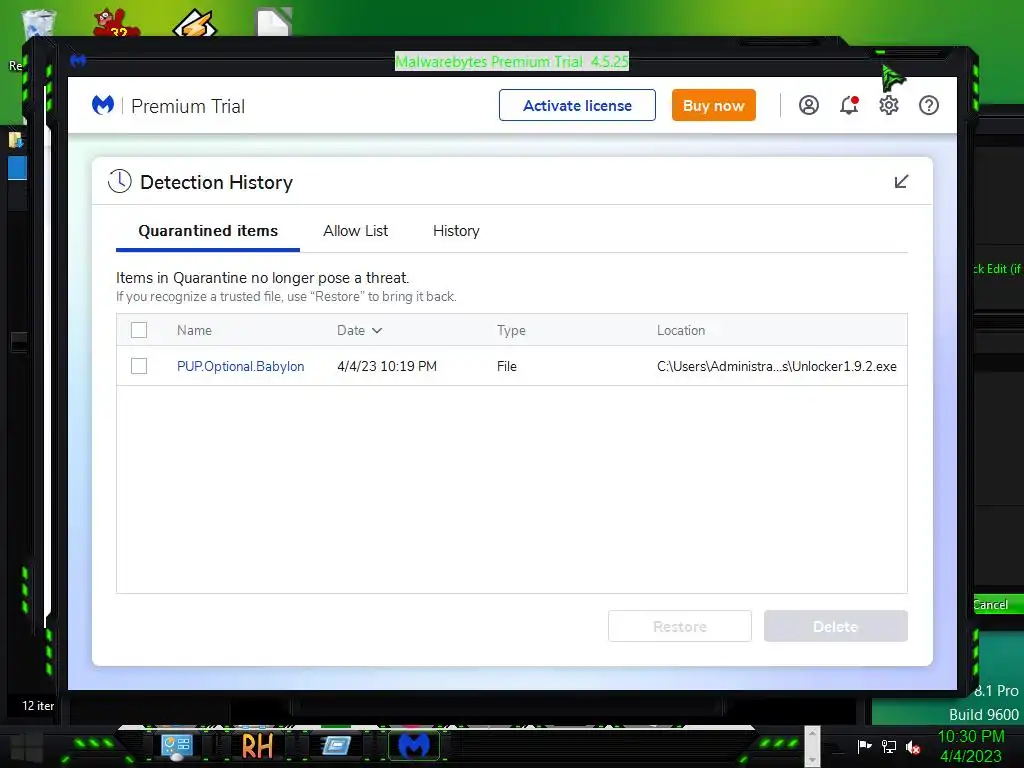
Task: Click the Buy now button
Action: point(713,105)
